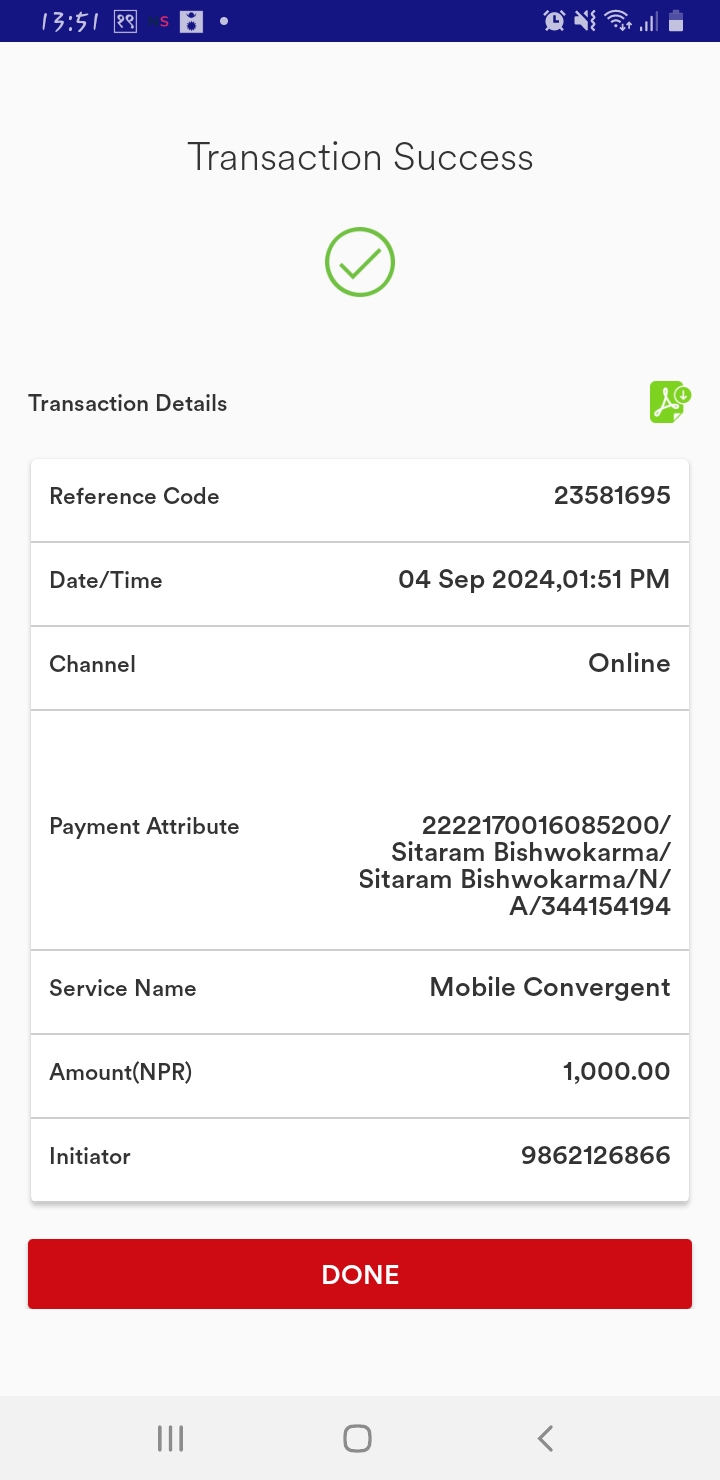
Task: Tap the Initiator number 9862126866
Action: click(x=596, y=1156)
